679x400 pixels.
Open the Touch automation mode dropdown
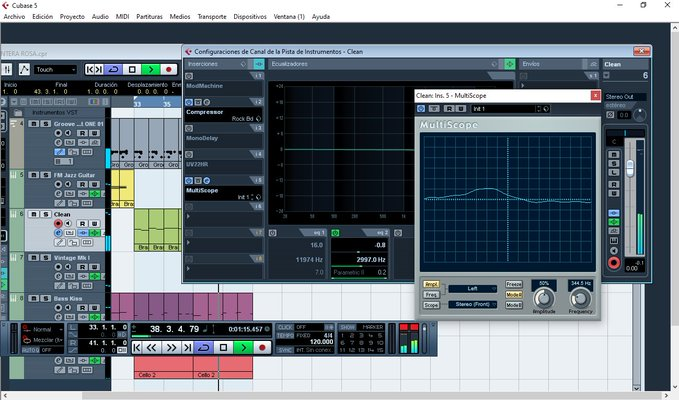pos(55,69)
